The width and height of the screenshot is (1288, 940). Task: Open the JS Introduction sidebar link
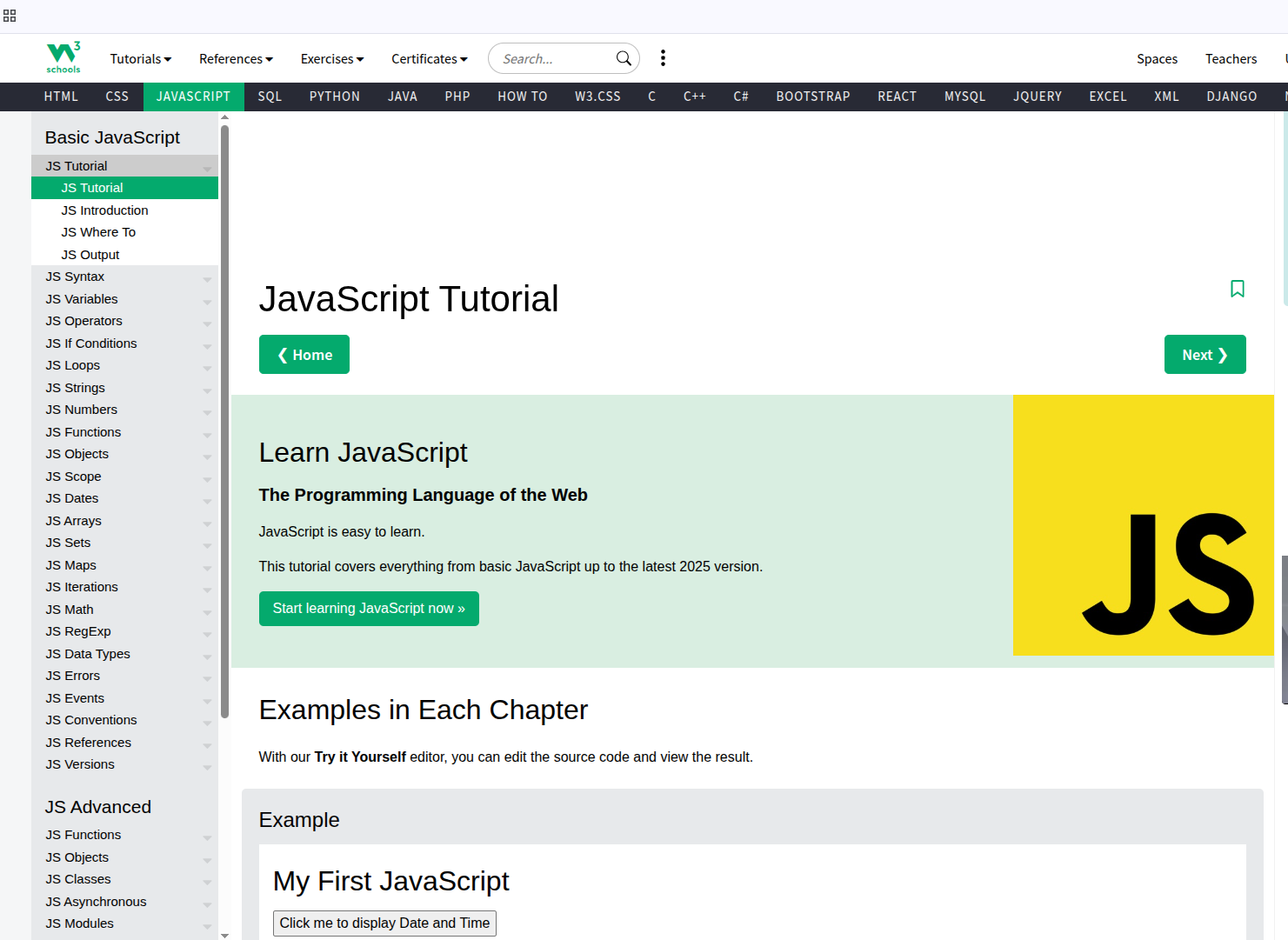[104, 210]
